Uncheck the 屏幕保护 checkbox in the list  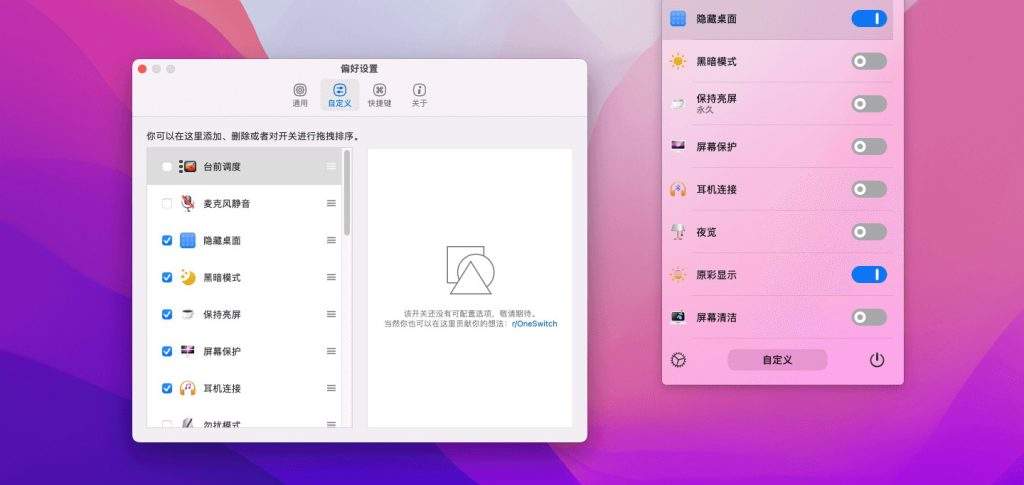click(x=166, y=351)
